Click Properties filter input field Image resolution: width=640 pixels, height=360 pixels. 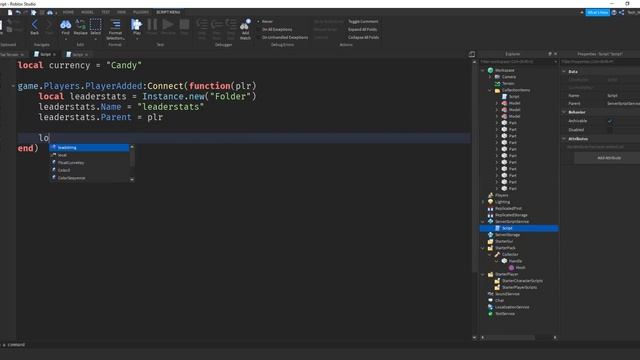tap(600, 62)
